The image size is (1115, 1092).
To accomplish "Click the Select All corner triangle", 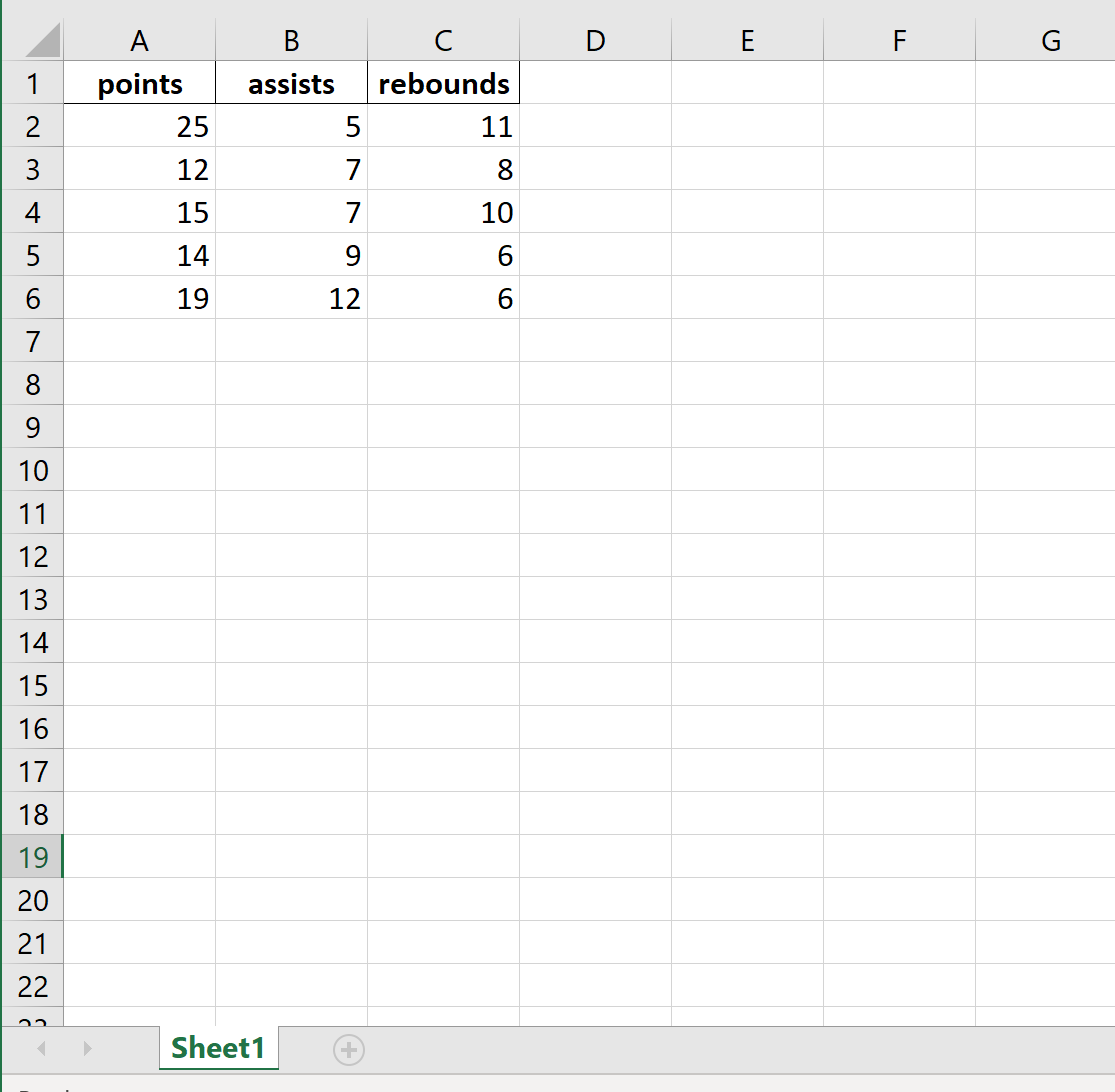I will coord(43,40).
